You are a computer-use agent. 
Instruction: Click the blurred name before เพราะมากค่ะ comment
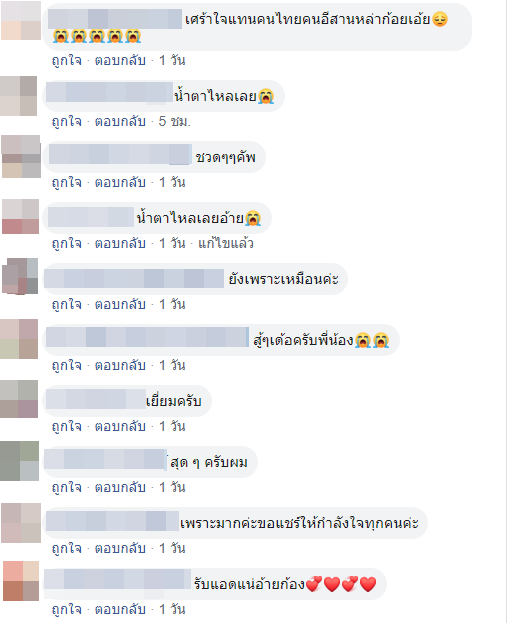click(x=112, y=521)
